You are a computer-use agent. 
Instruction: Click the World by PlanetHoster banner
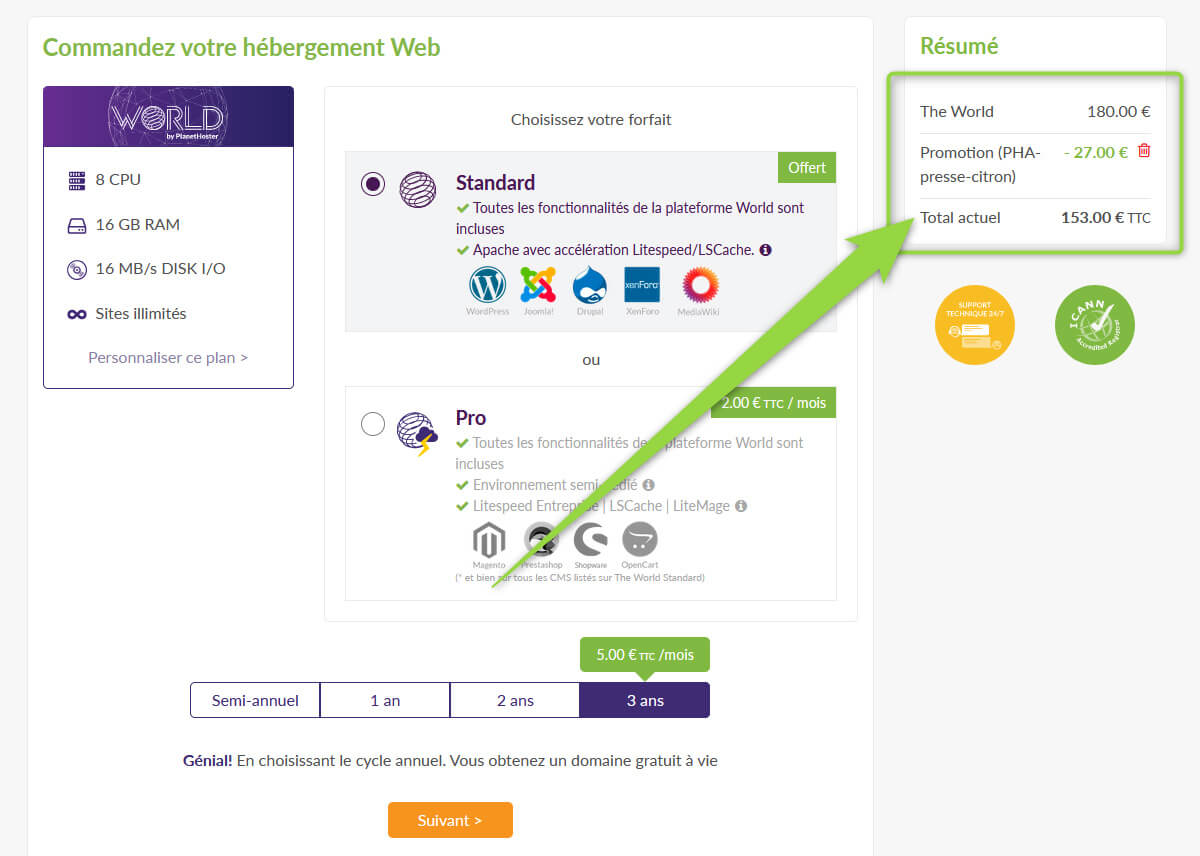[168, 117]
